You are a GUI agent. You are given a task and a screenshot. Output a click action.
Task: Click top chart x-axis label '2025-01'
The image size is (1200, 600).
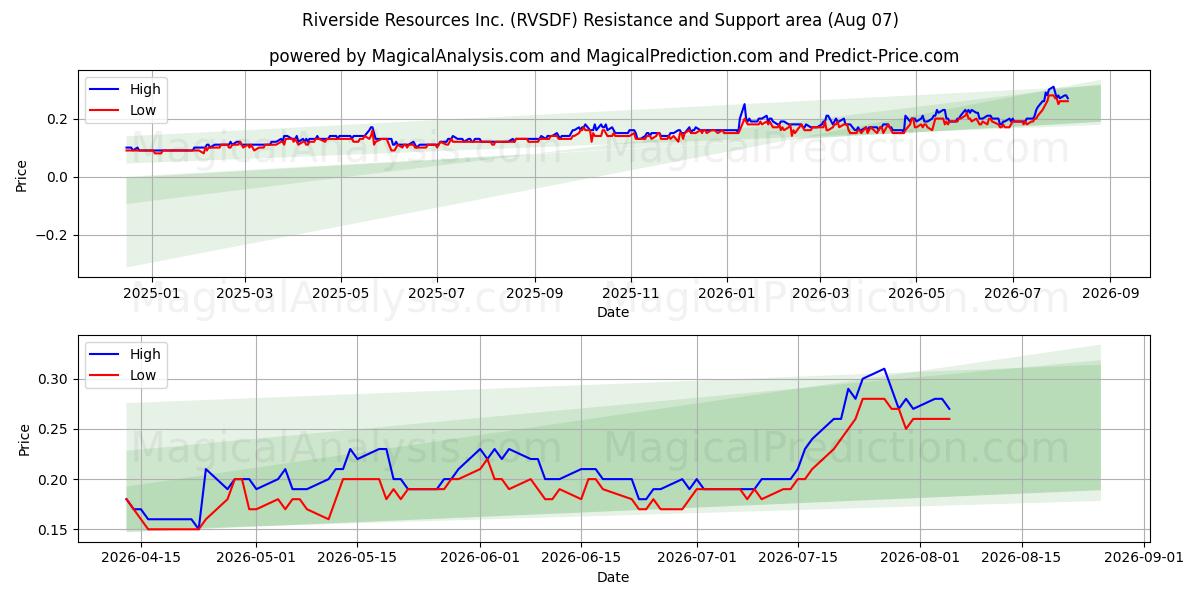click(151, 293)
